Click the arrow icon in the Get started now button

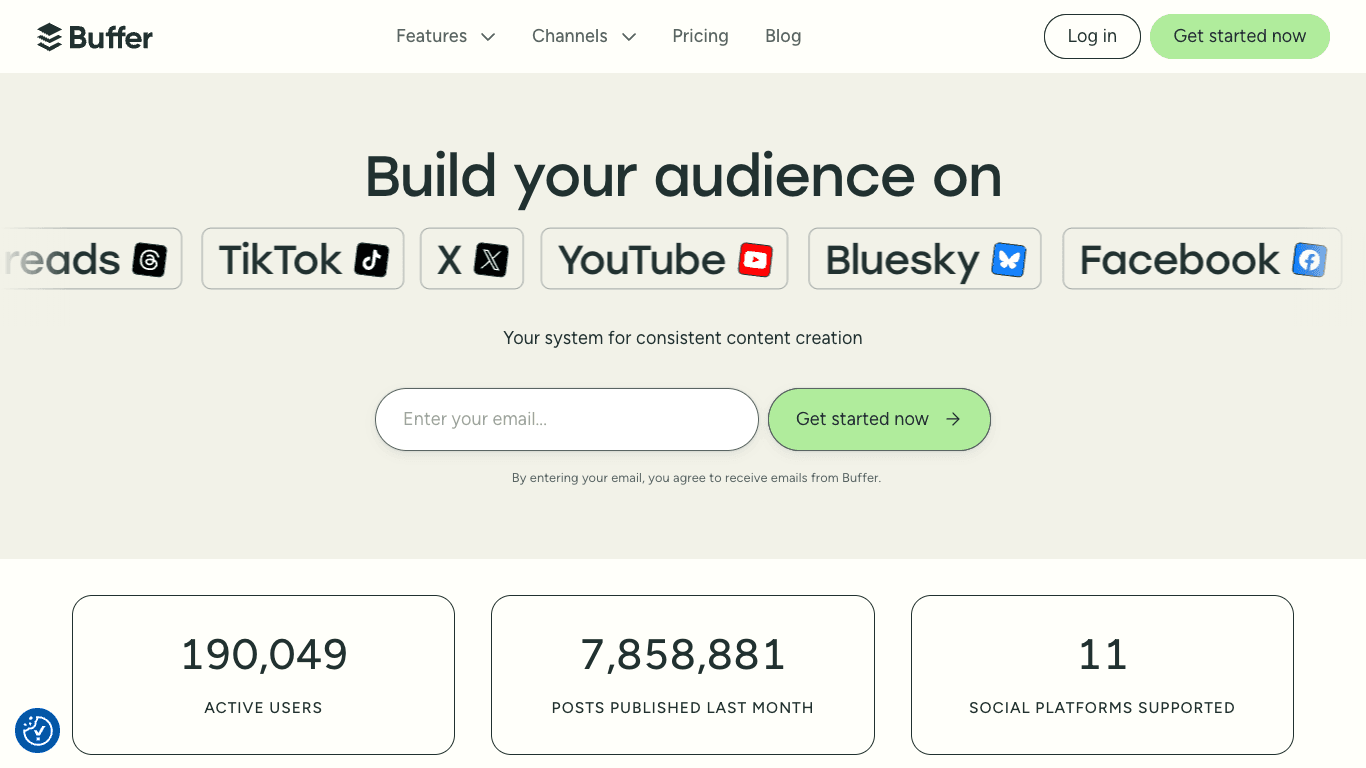[x=953, y=419]
